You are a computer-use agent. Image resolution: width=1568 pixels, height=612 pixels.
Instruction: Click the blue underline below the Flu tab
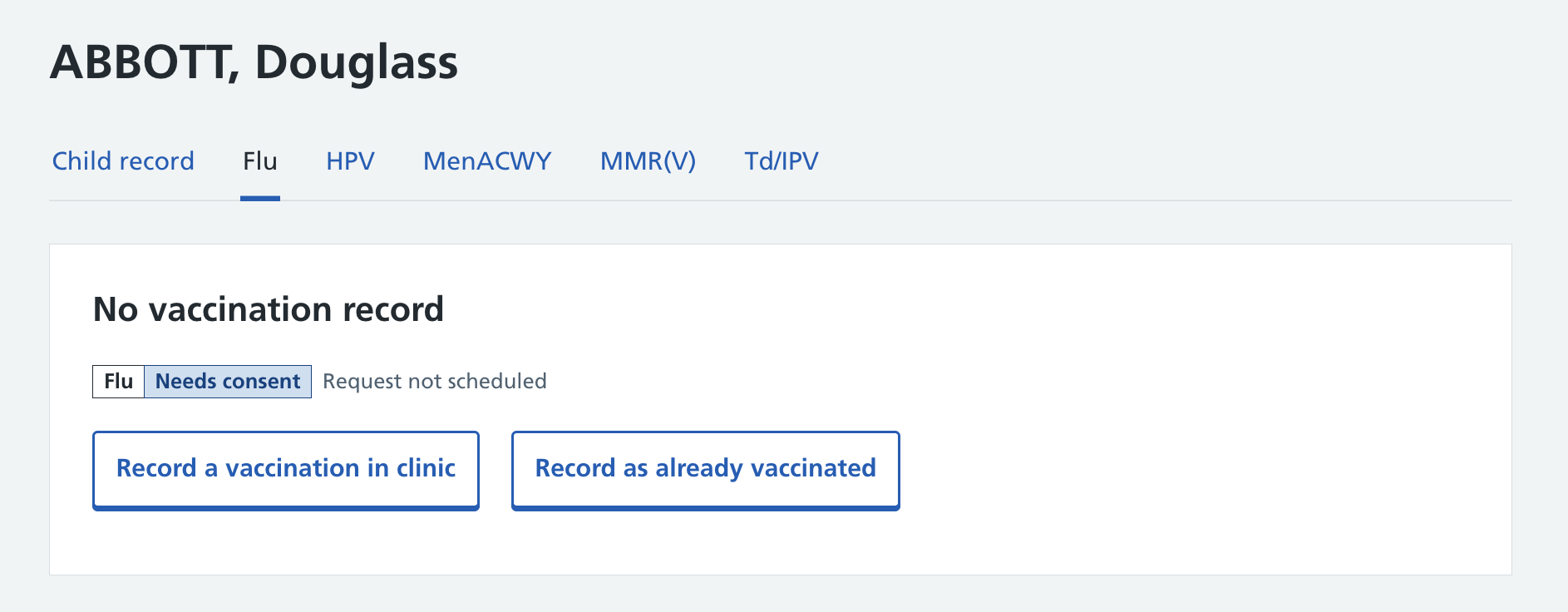coord(259,197)
